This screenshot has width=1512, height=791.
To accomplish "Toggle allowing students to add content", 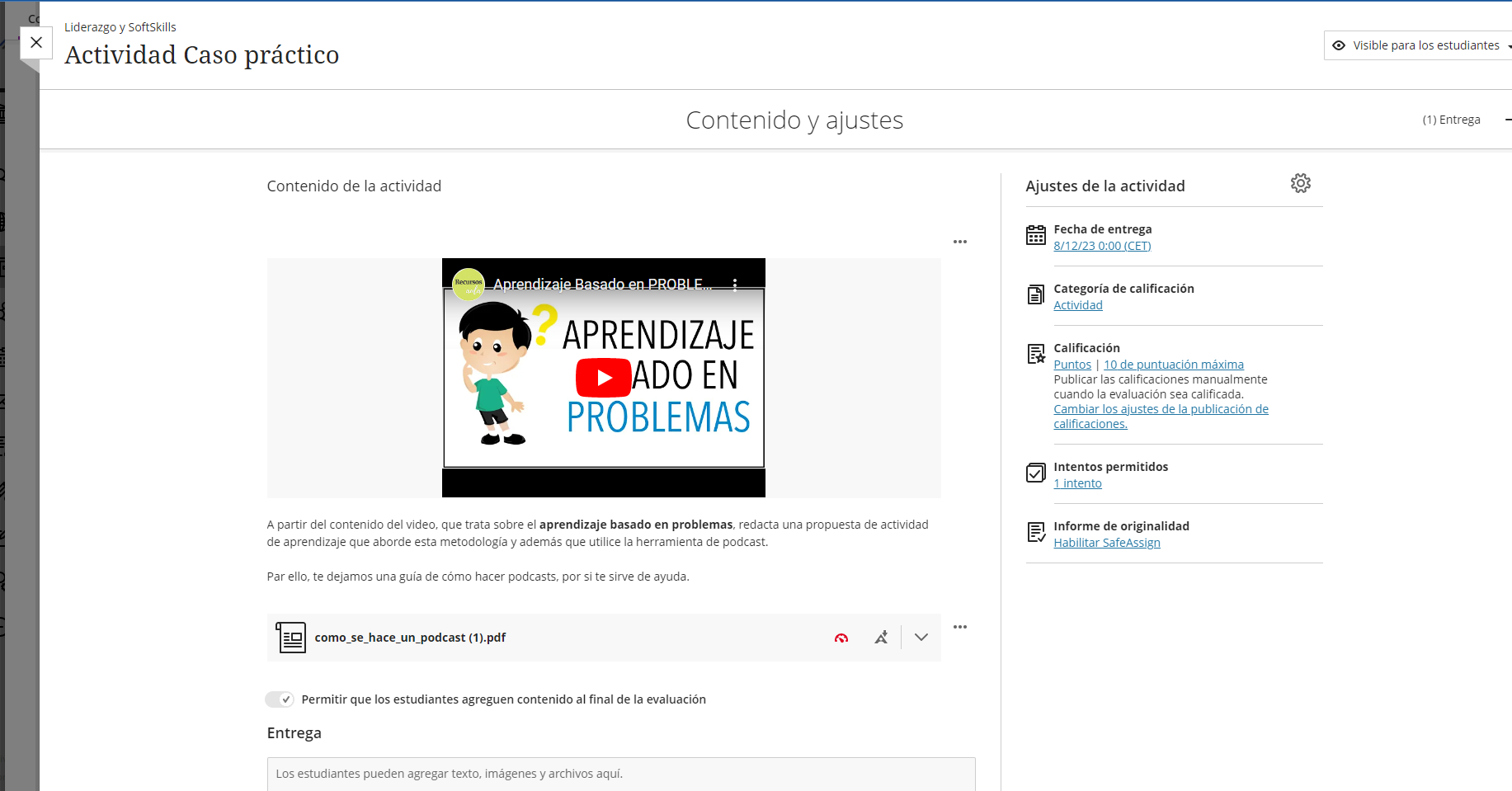I will click(280, 699).
